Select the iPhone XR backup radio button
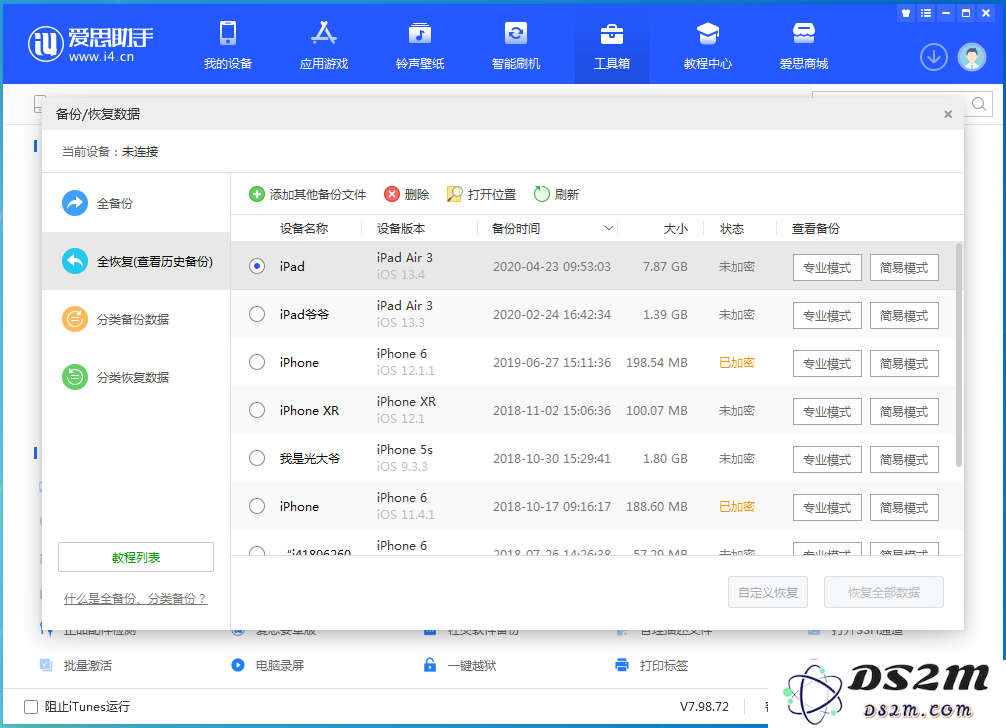The height and width of the screenshot is (728, 1006). (x=257, y=411)
